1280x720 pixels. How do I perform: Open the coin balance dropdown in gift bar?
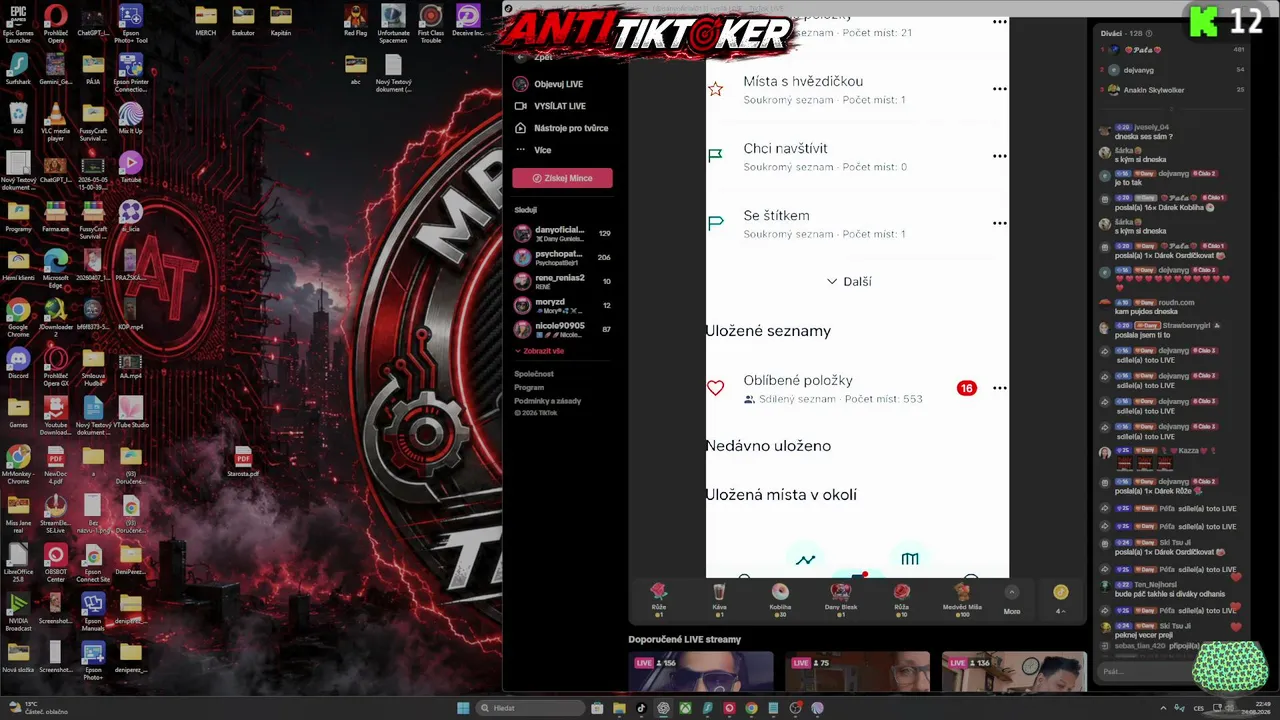click(1061, 599)
